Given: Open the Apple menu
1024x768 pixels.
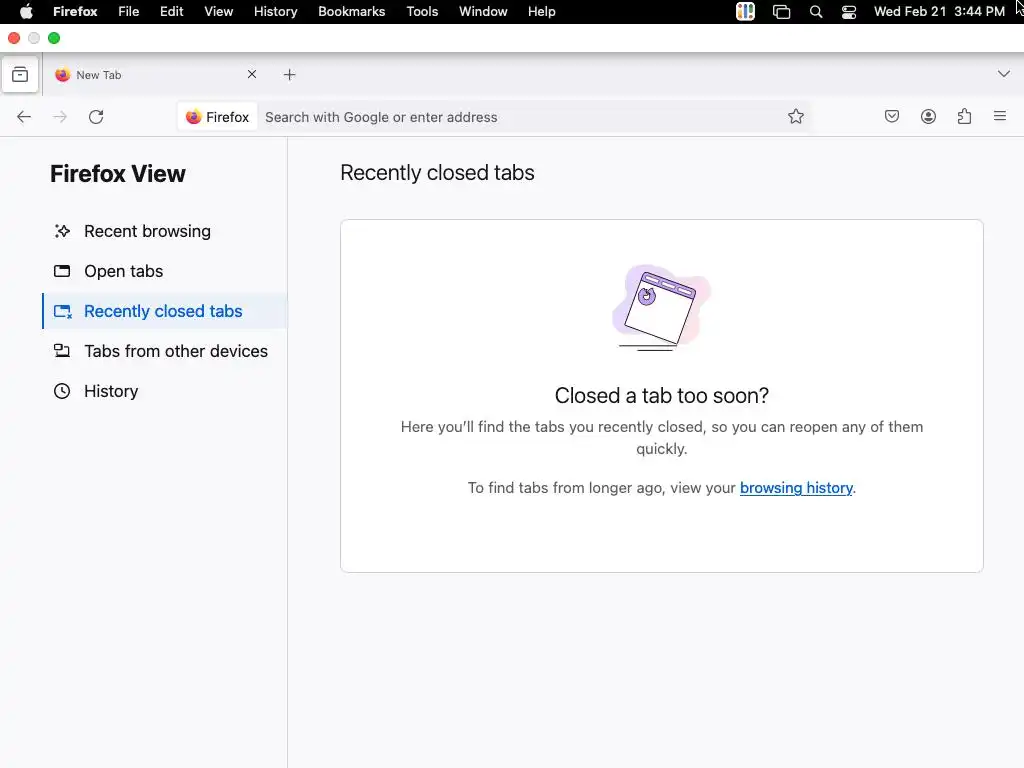Looking at the screenshot, I should (26, 12).
